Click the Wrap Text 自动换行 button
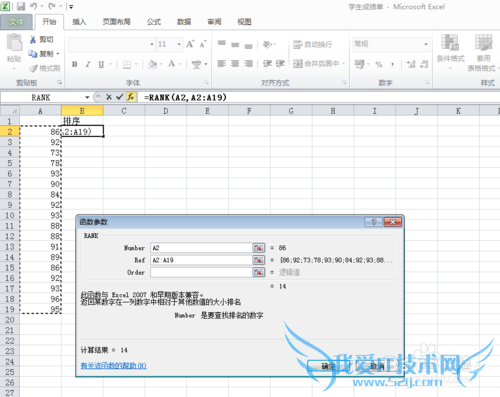This screenshot has width=500, height=397. point(313,44)
